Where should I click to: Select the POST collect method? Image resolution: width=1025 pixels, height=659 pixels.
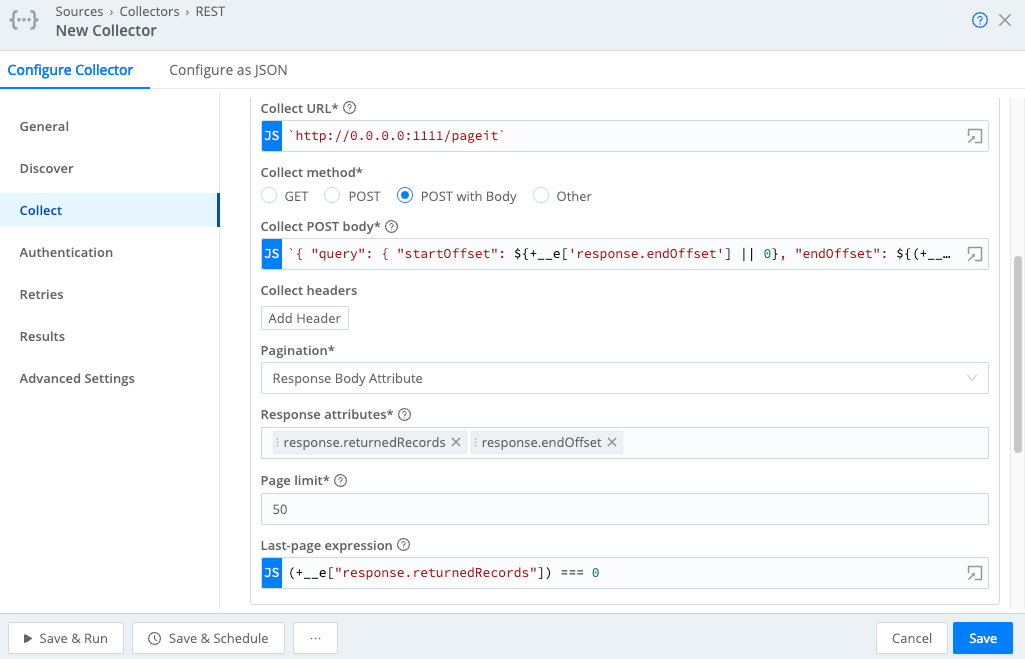coord(331,196)
